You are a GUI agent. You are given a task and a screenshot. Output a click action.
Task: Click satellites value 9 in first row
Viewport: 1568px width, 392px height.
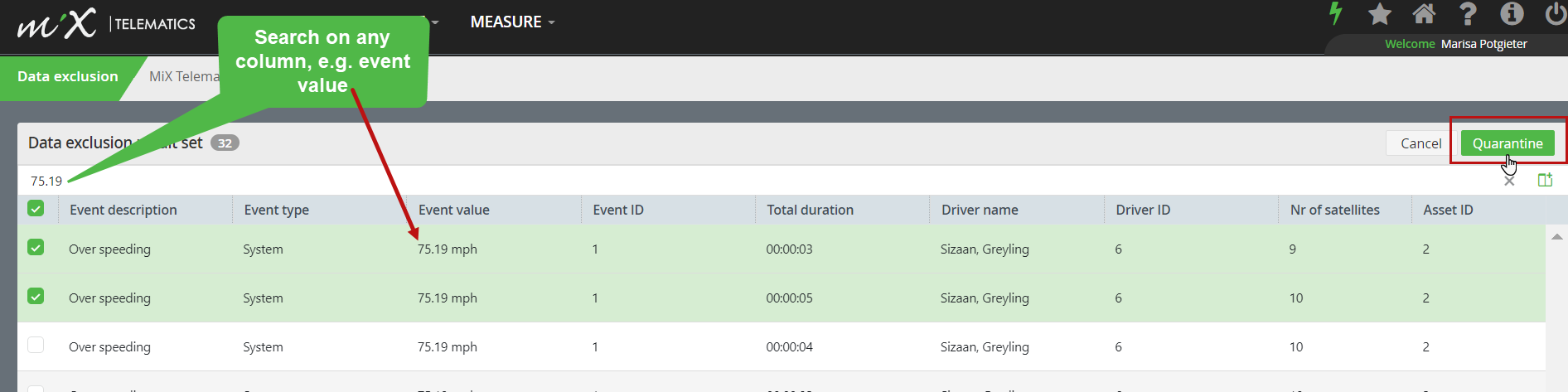(1292, 249)
